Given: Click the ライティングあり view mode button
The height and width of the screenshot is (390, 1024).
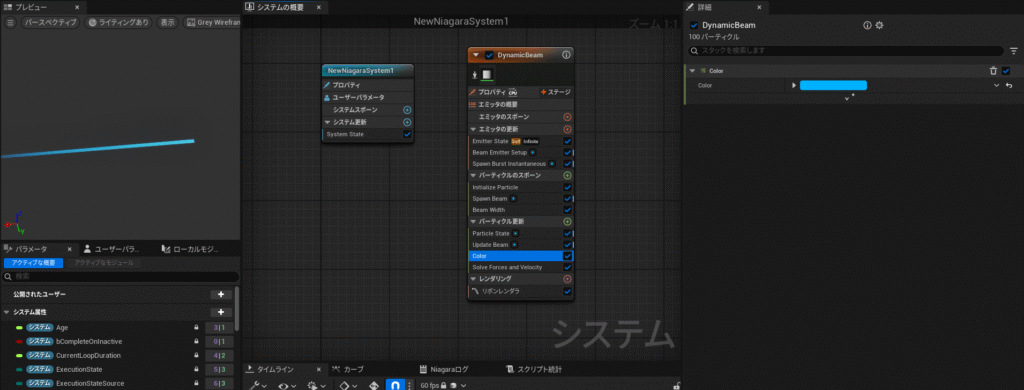Looking at the screenshot, I should coord(118,22).
